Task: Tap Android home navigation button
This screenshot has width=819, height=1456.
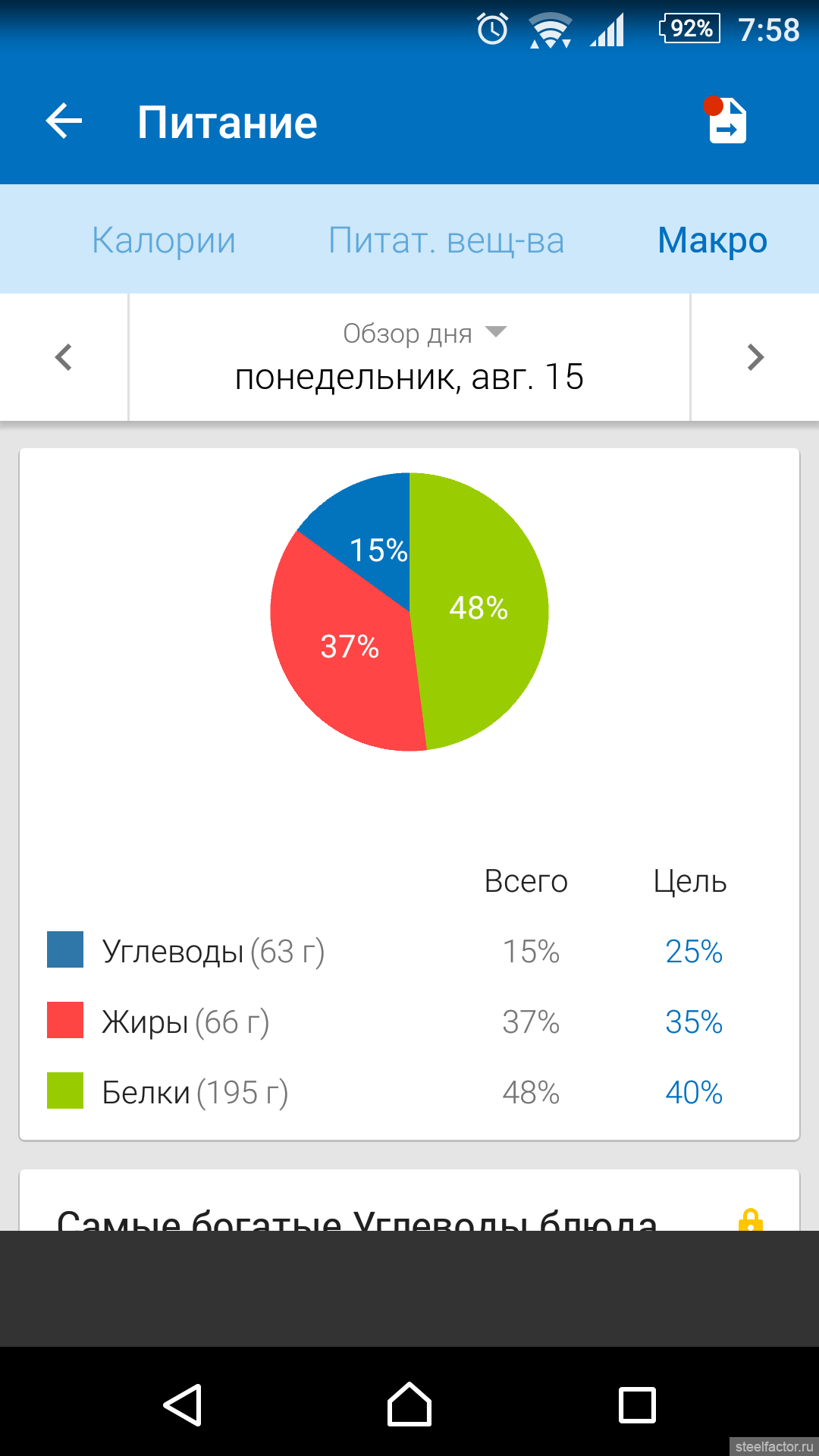Action: (409, 1404)
